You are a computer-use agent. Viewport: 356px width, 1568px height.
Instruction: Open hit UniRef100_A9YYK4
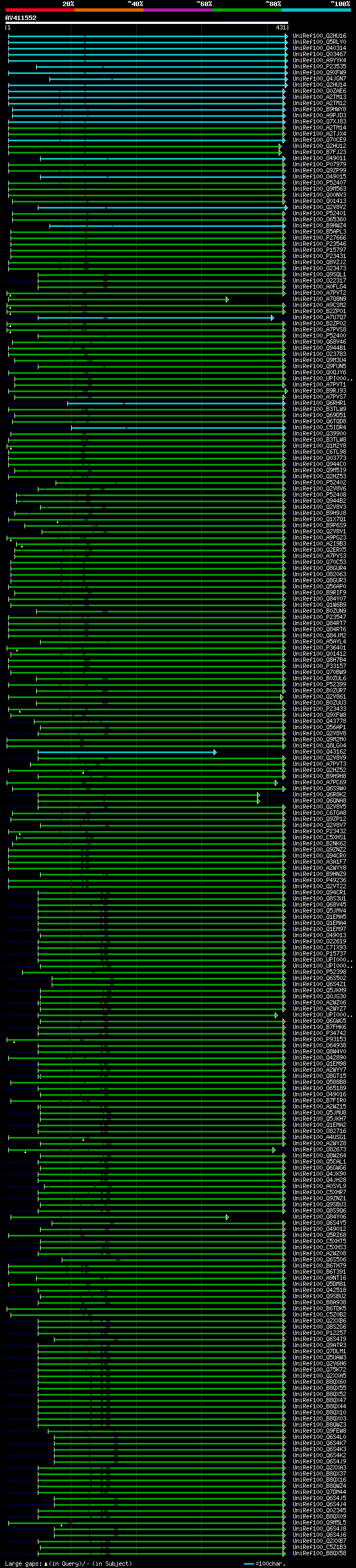[x=319, y=60]
